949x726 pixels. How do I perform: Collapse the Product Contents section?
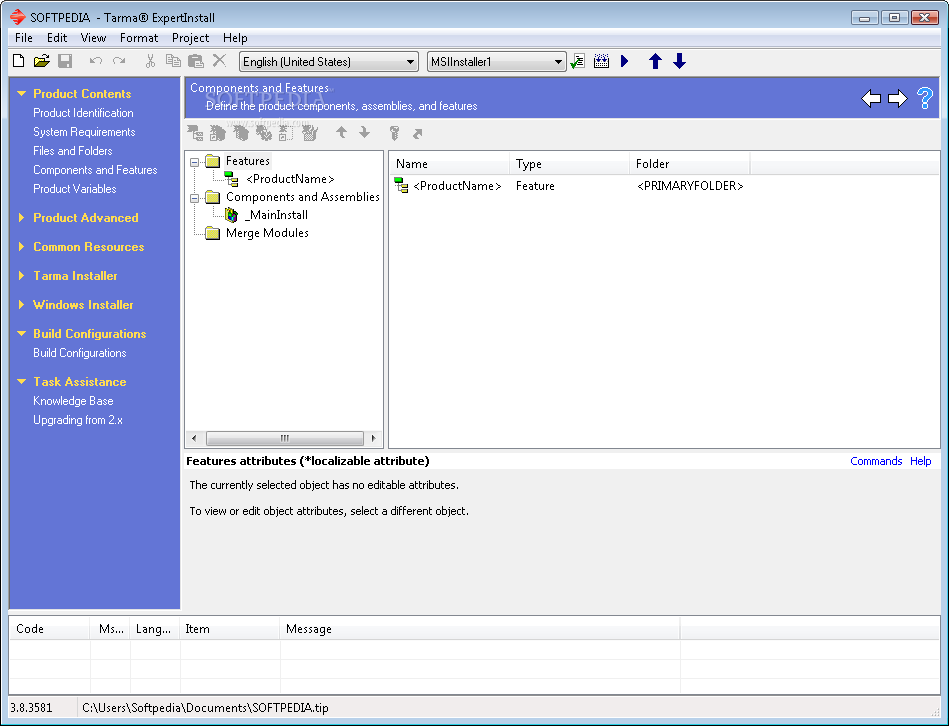pyautogui.click(x=22, y=94)
